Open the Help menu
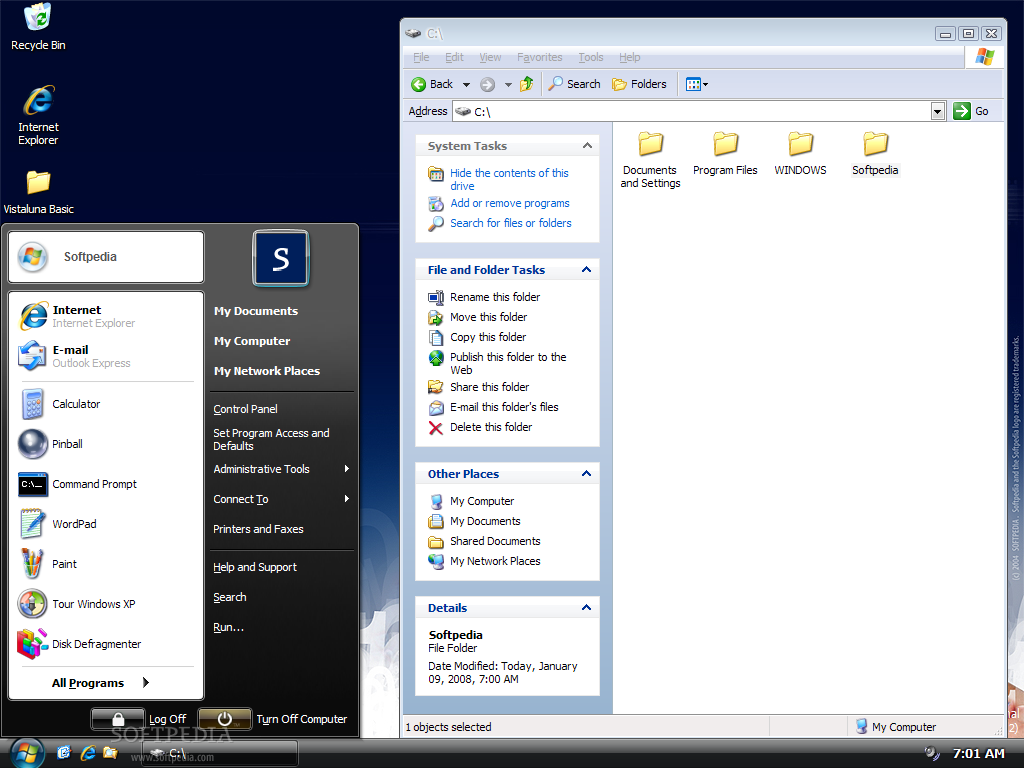This screenshot has height=768, width=1024. (x=630, y=57)
